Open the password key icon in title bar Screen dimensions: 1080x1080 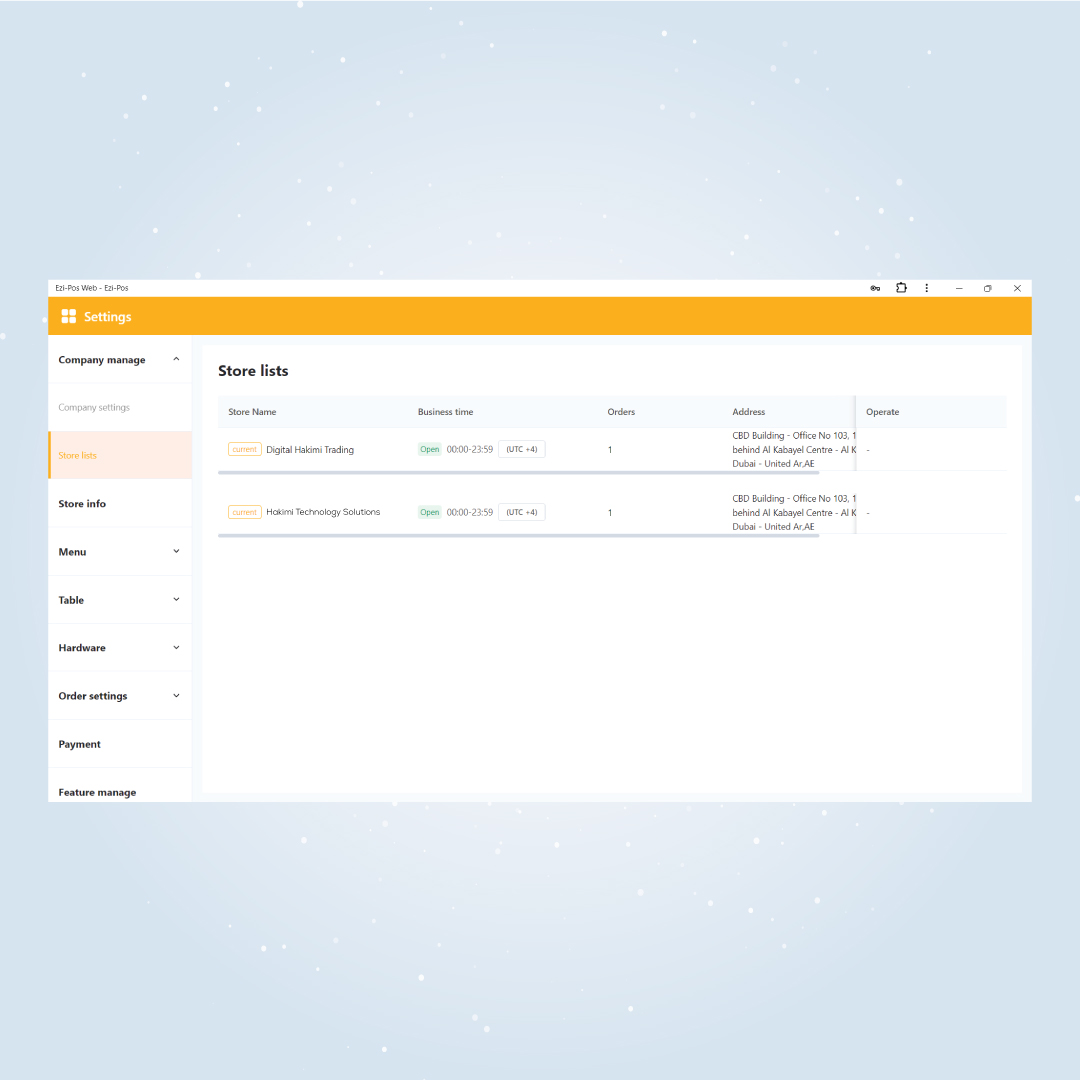pyautogui.click(x=875, y=288)
